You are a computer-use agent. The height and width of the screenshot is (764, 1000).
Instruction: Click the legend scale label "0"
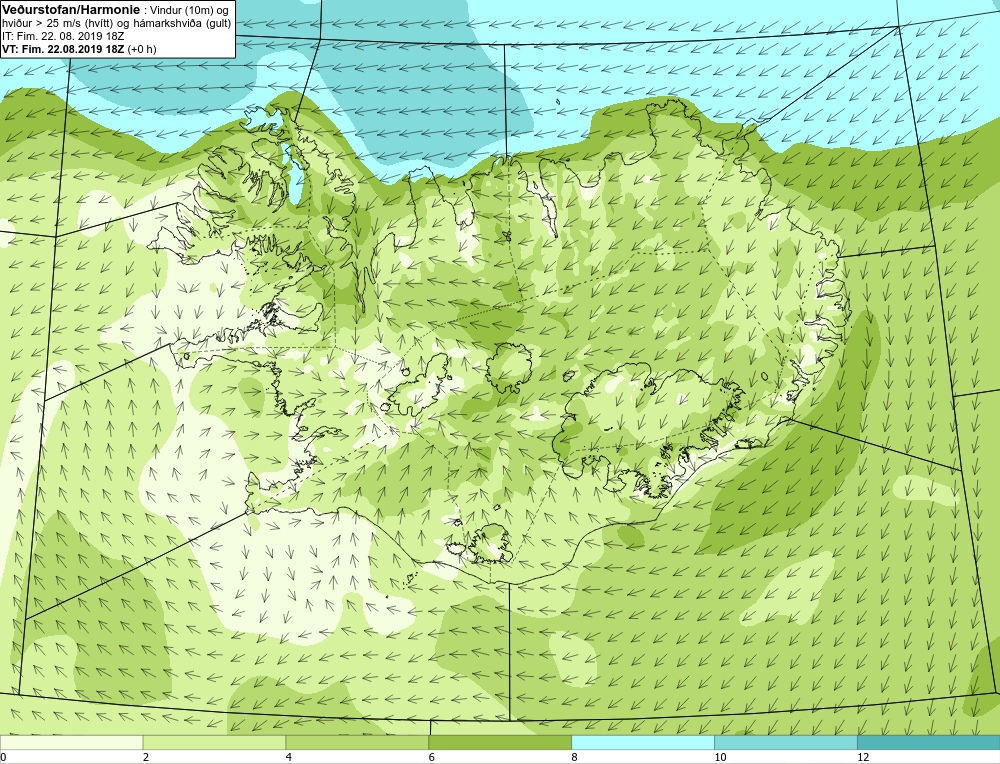click(3, 757)
